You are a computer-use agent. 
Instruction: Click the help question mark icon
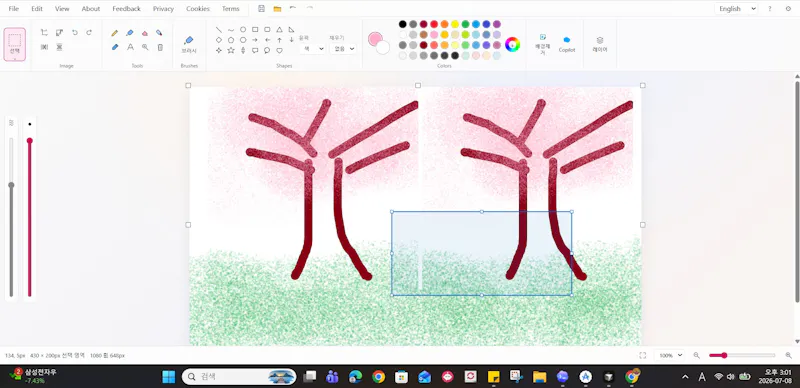pyautogui.click(x=769, y=9)
